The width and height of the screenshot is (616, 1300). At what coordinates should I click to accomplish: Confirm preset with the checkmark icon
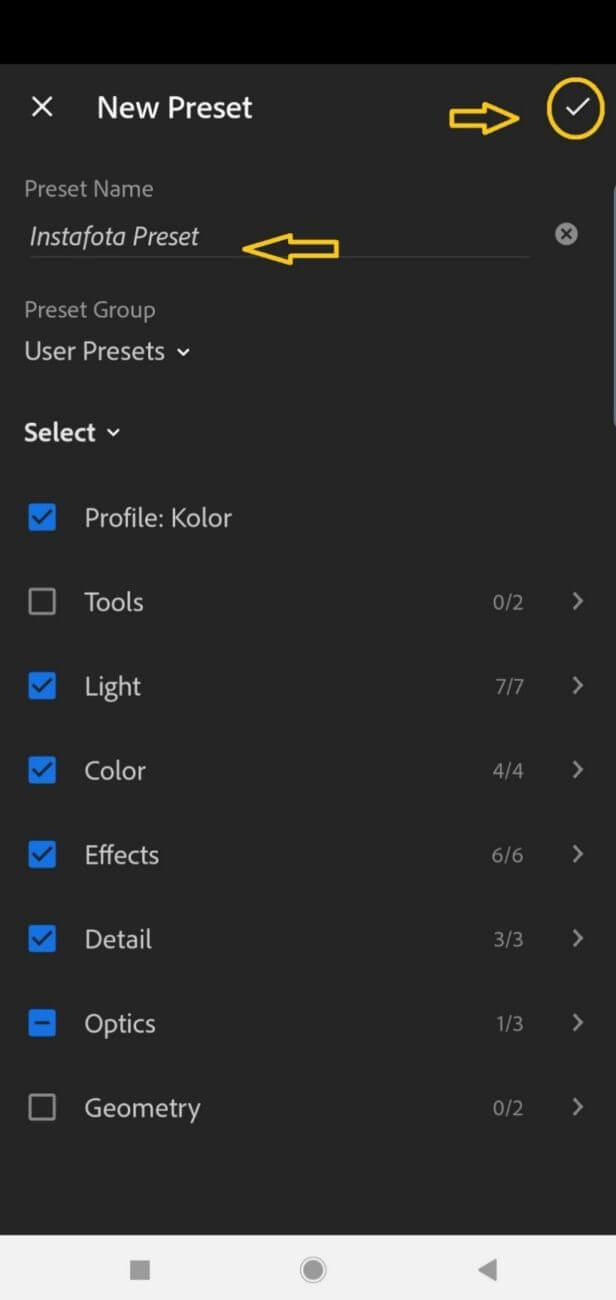point(576,107)
